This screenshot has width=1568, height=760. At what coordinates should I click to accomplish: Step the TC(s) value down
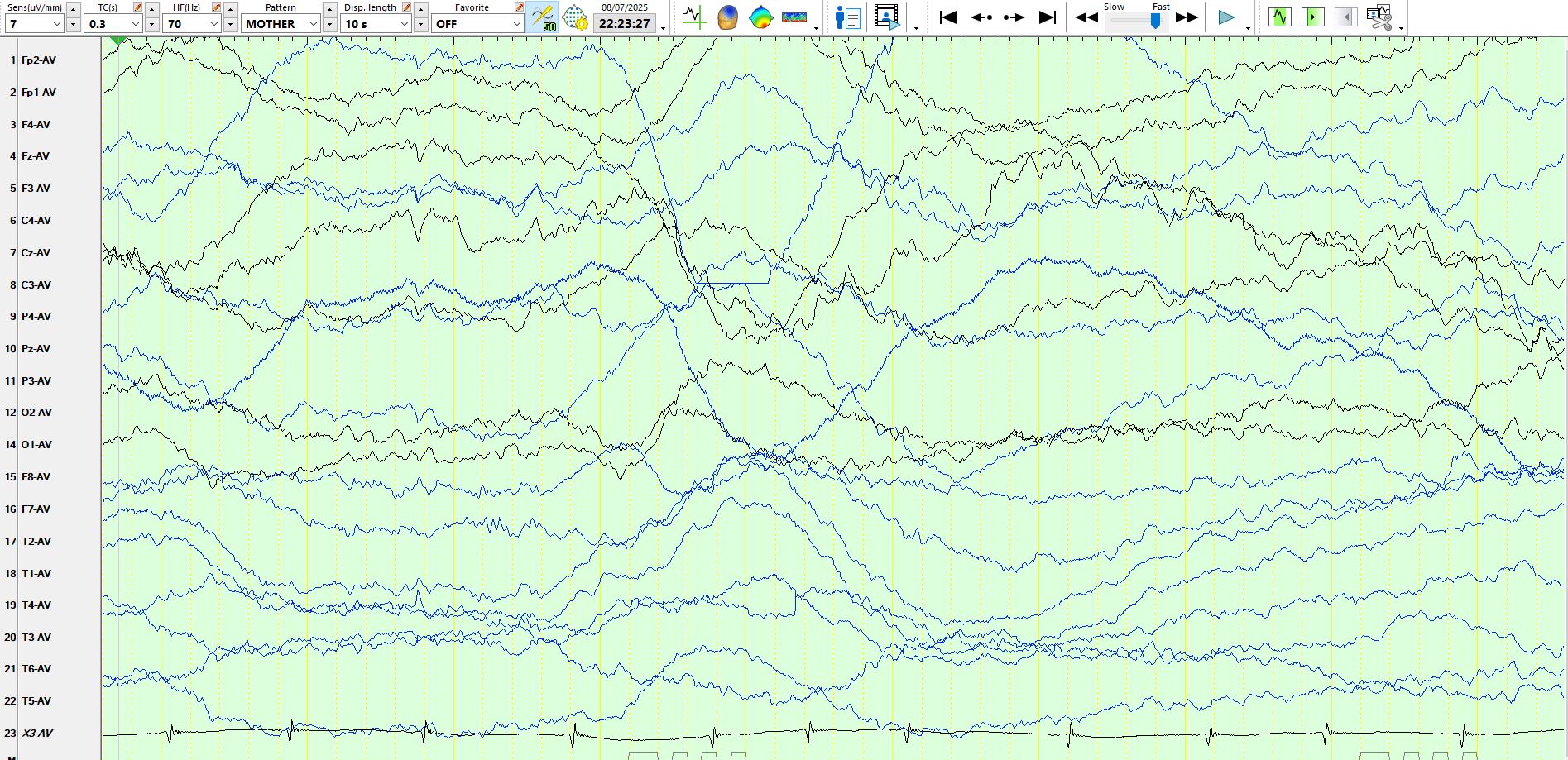pyautogui.click(x=152, y=24)
